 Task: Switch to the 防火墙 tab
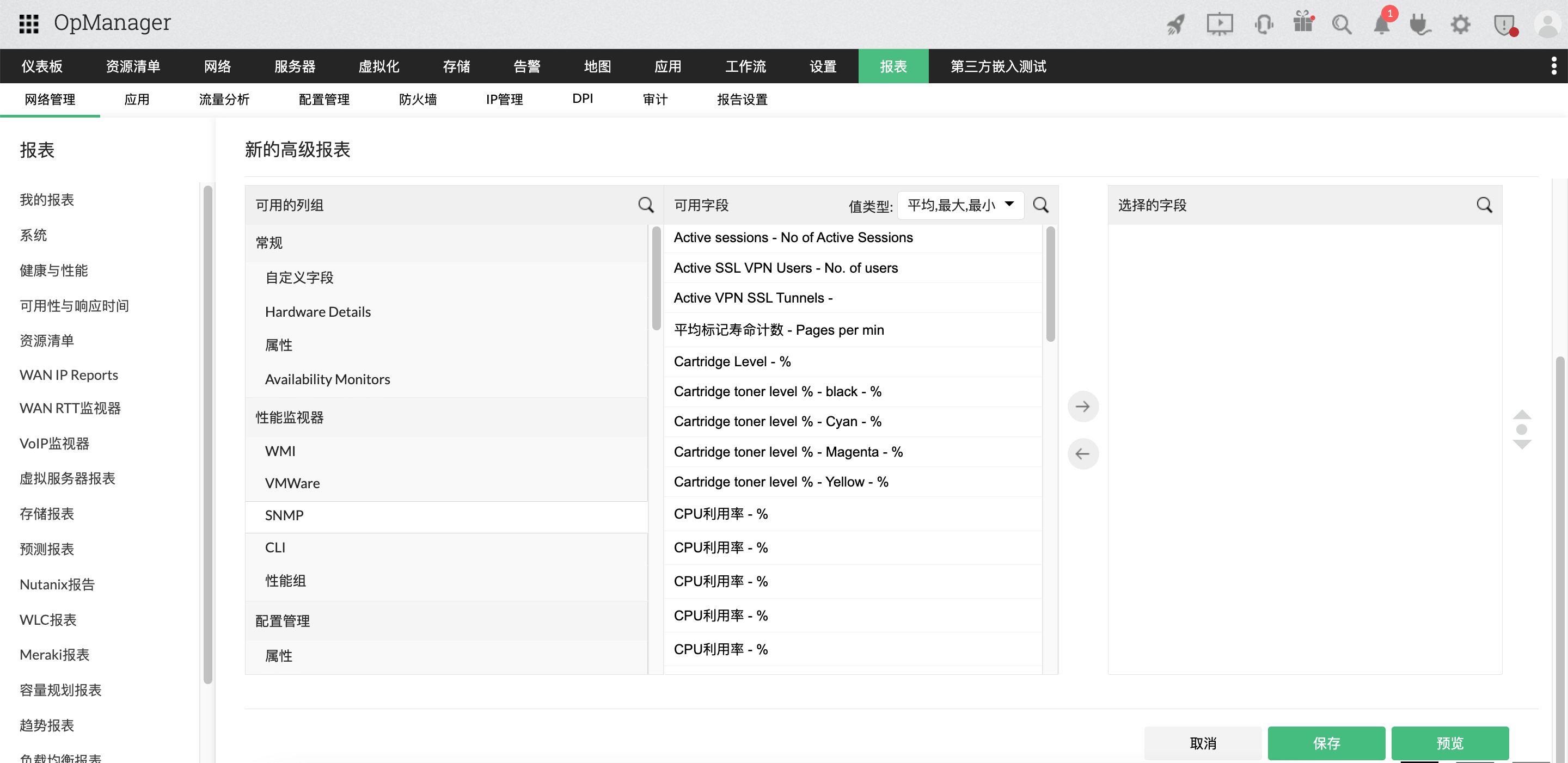tap(418, 99)
